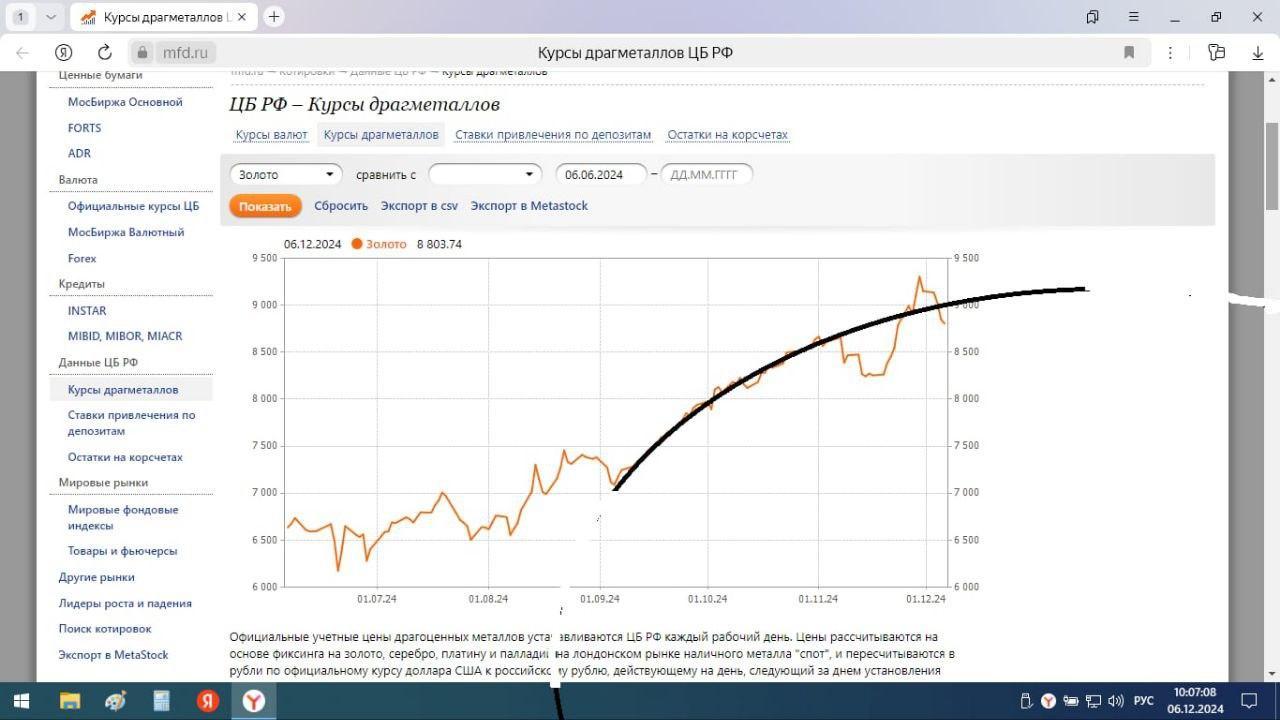Open INSTAR sidebar link
Viewport: 1280px width, 720px height.
click(x=87, y=310)
